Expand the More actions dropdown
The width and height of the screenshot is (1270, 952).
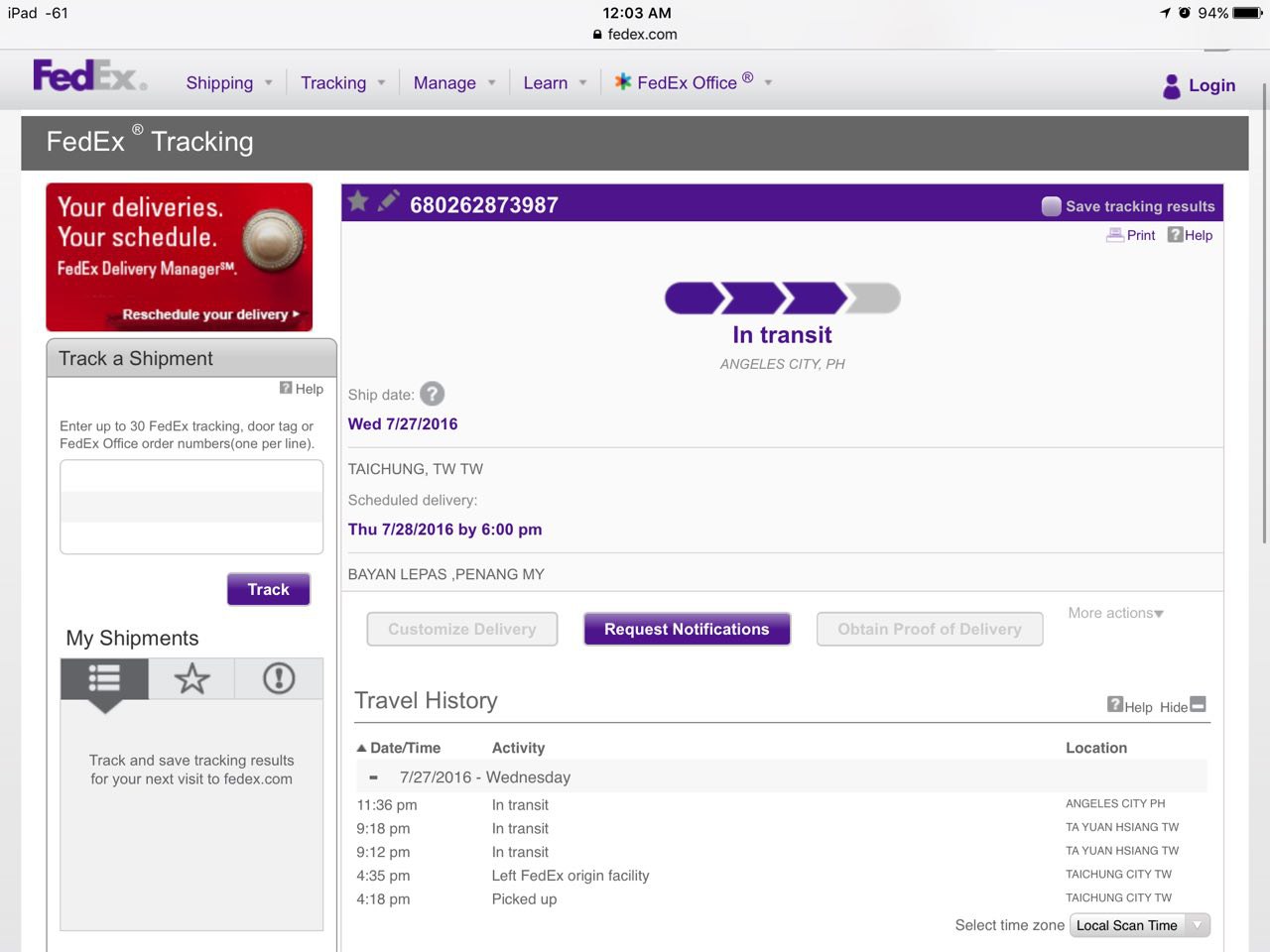[1115, 613]
